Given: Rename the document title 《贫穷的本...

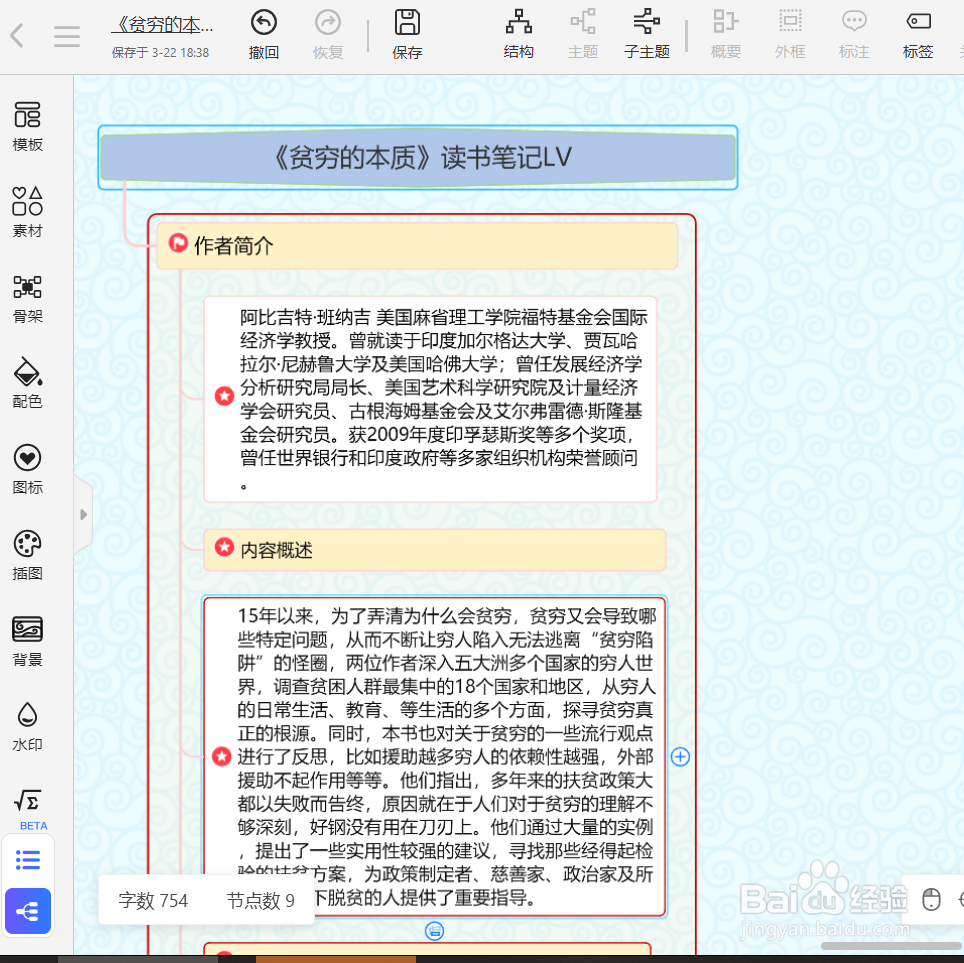Looking at the screenshot, I should [162, 25].
